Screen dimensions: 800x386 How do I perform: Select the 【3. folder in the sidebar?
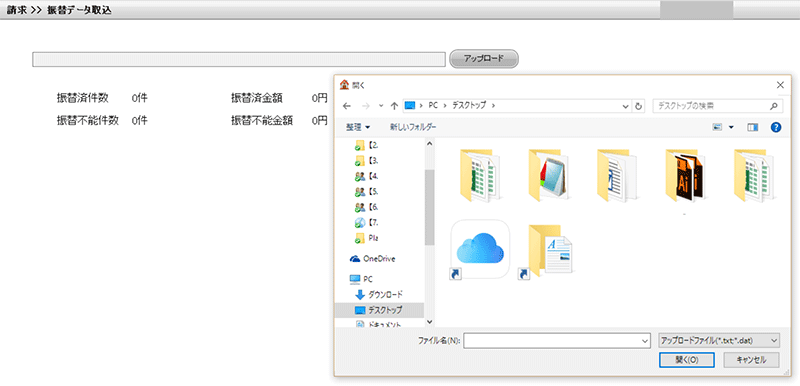pos(367,161)
